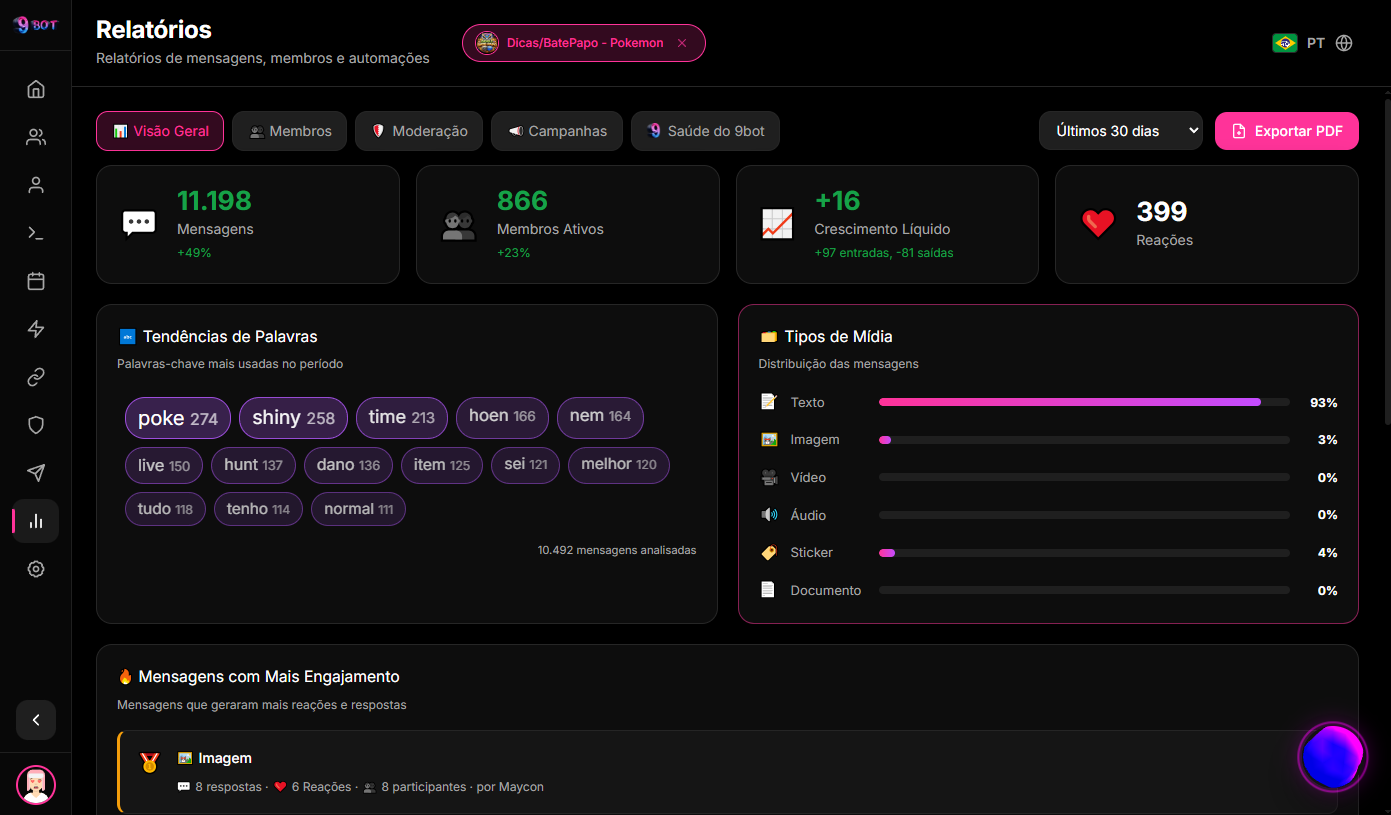Switch to the Moderação tab
This screenshot has width=1391, height=815.
click(419, 131)
